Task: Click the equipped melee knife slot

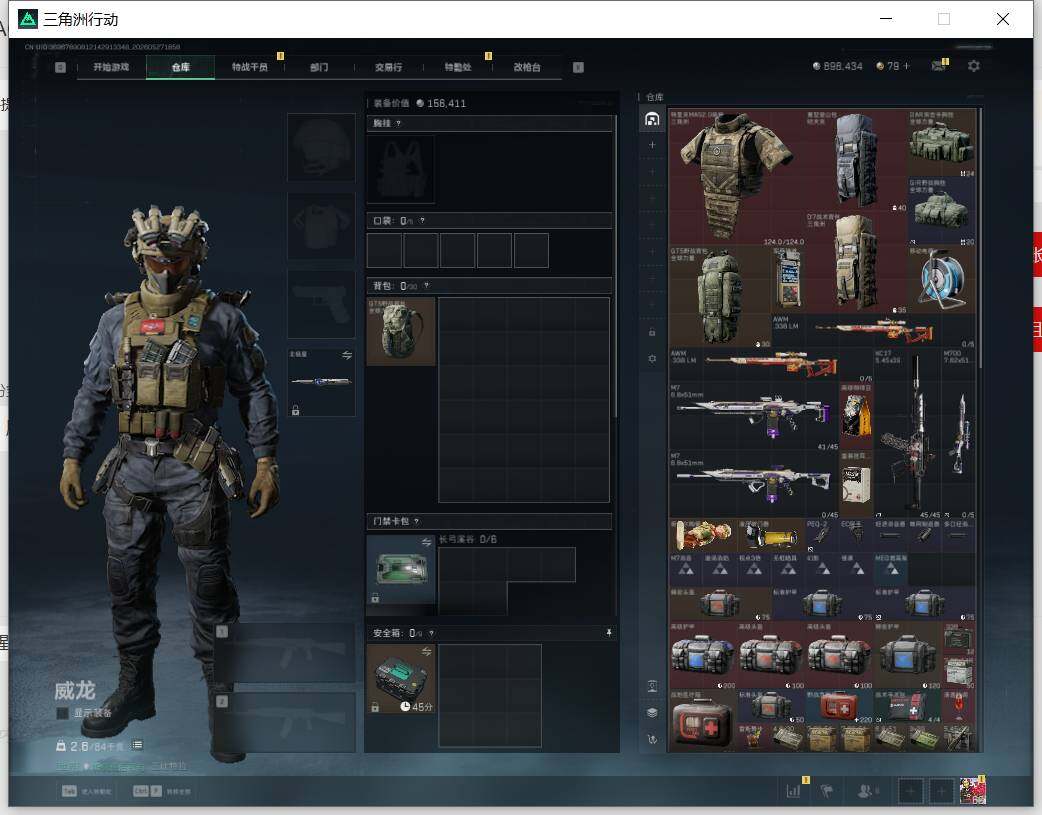Action: coord(321,382)
